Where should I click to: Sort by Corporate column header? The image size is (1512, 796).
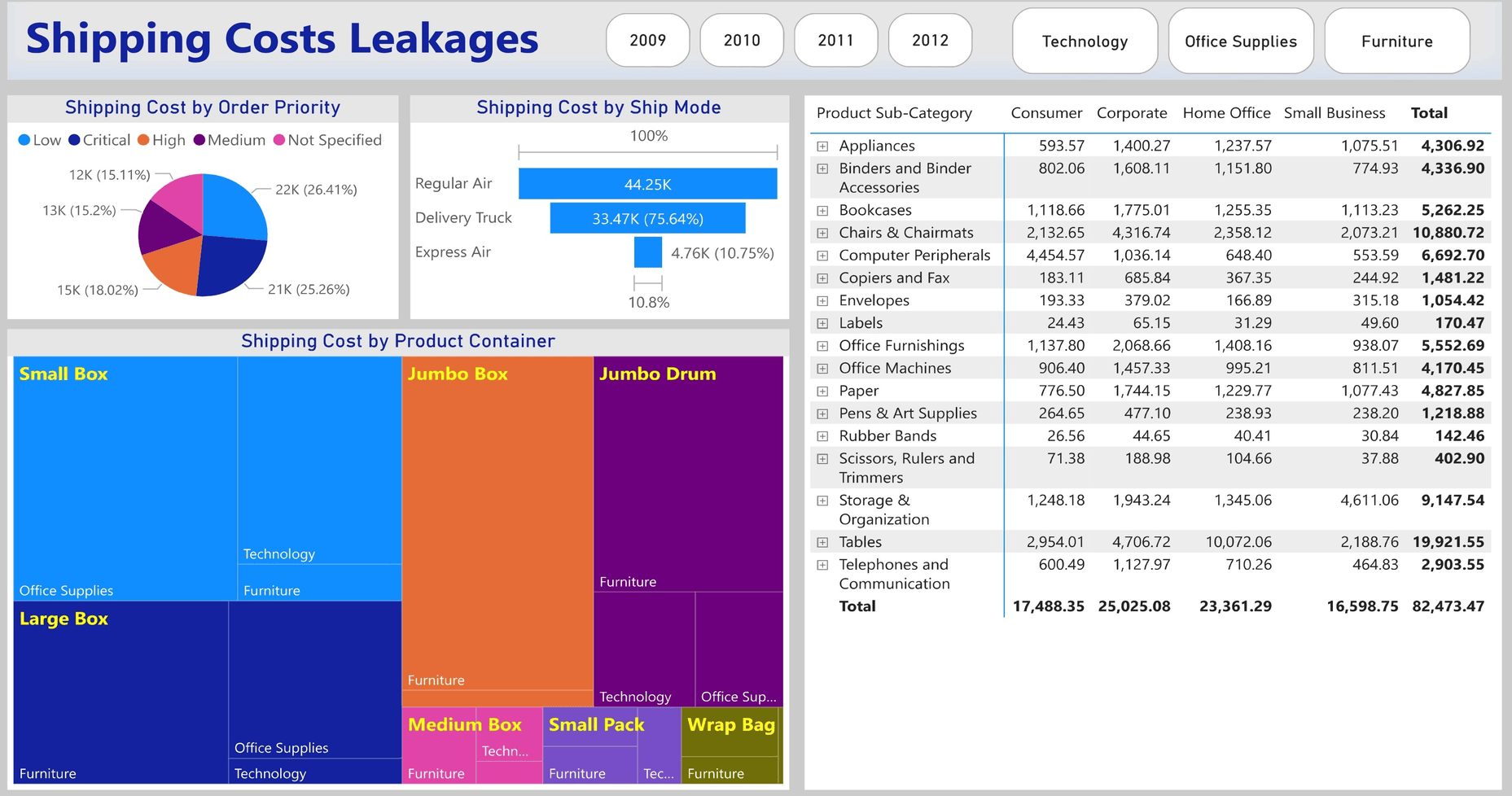[1132, 113]
